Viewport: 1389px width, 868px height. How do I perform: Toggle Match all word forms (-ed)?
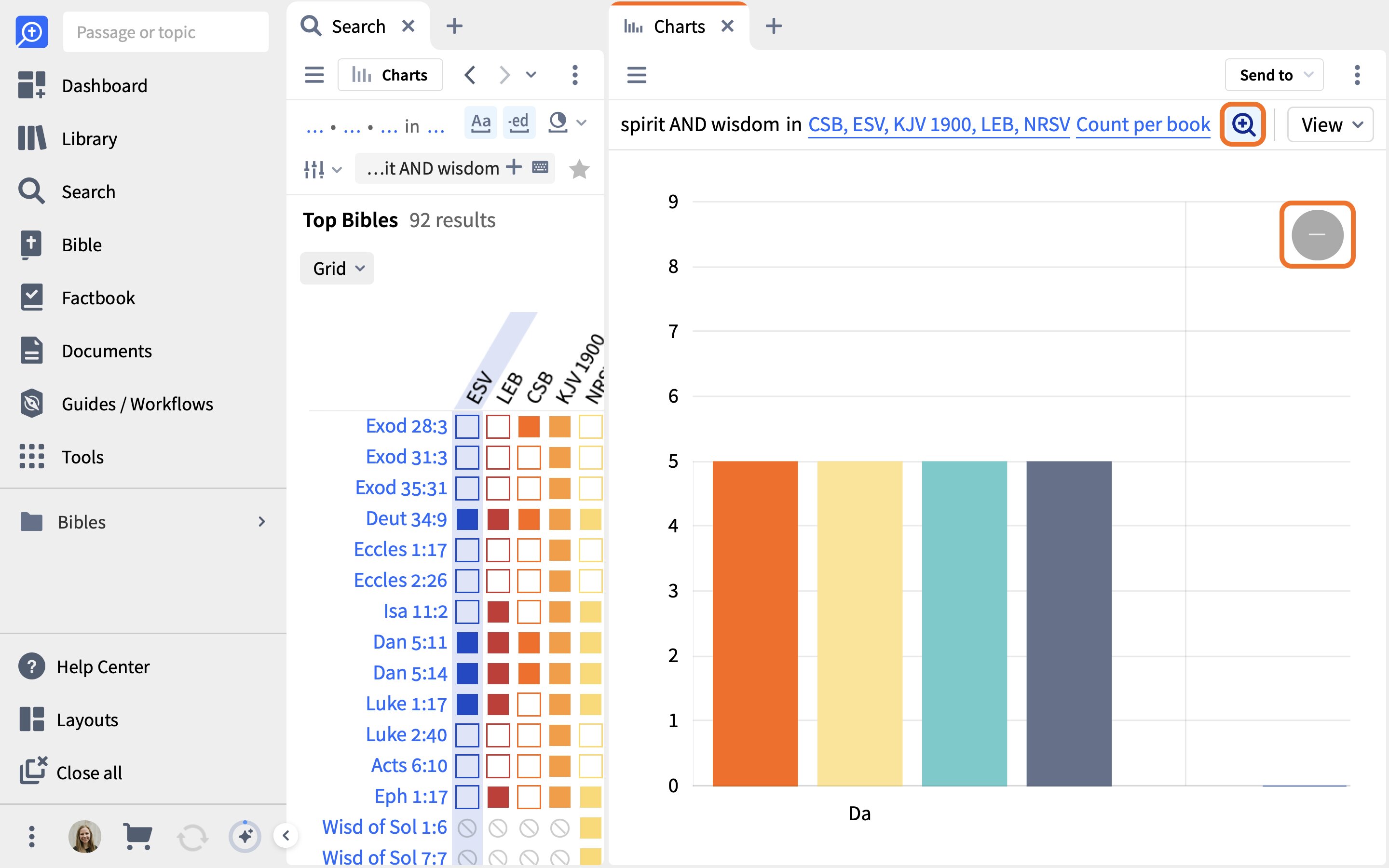(x=519, y=122)
